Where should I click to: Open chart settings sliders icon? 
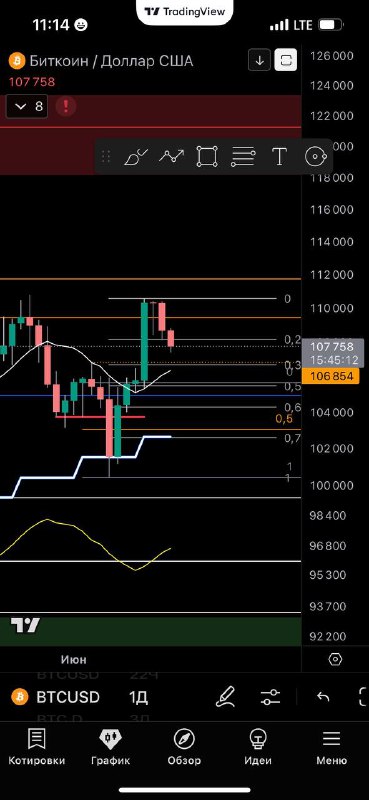pyautogui.click(x=270, y=697)
